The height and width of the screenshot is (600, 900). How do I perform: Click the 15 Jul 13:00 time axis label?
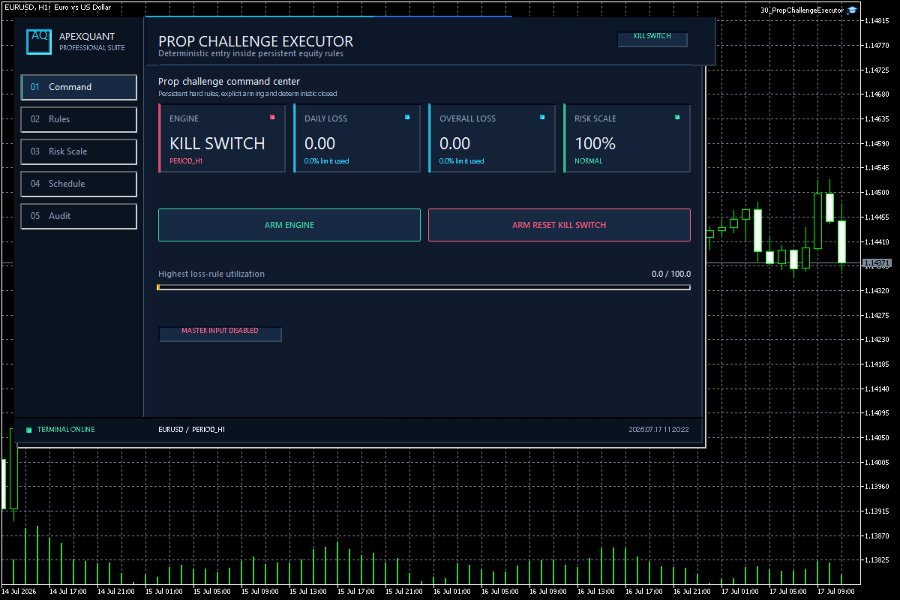click(308, 591)
